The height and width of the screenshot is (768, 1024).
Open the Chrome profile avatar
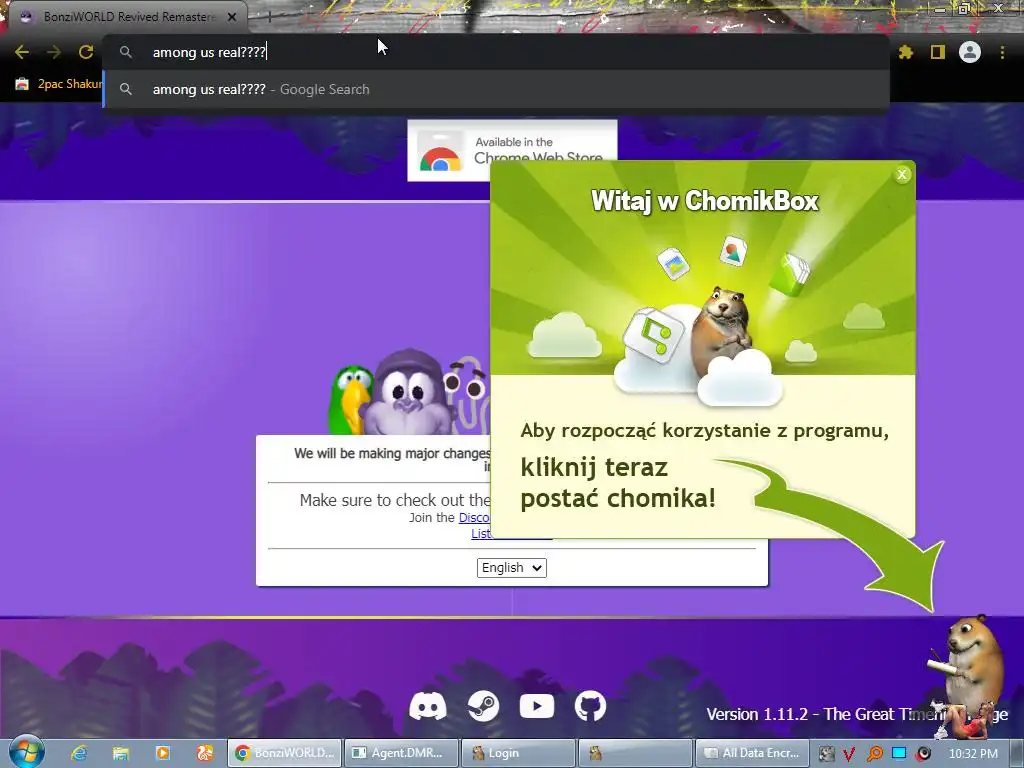pyautogui.click(x=970, y=52)
